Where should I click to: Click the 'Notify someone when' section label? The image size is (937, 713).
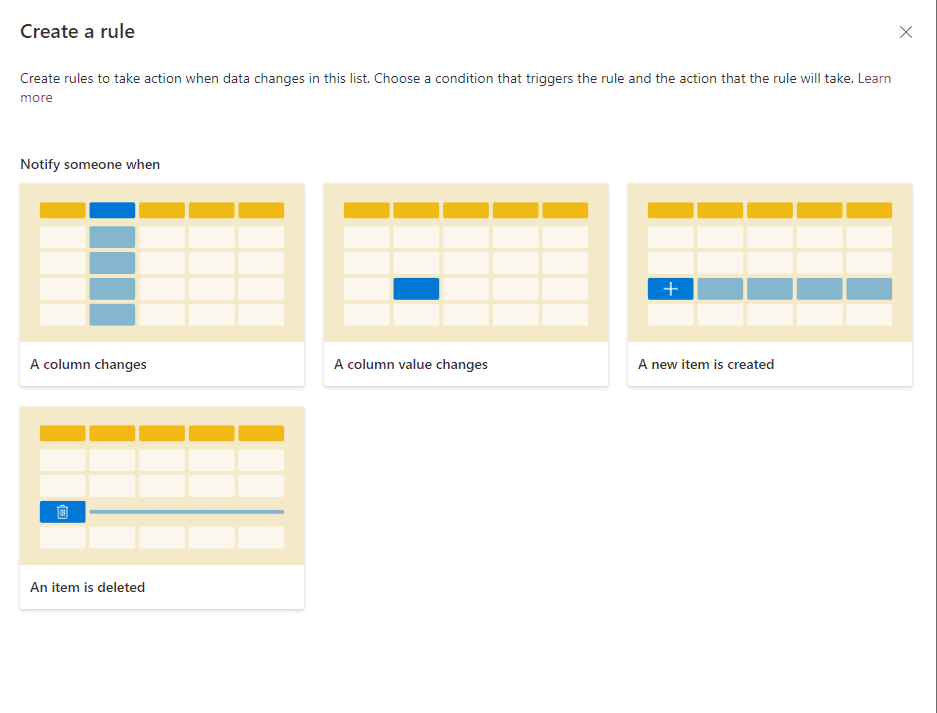coord(90,164)
